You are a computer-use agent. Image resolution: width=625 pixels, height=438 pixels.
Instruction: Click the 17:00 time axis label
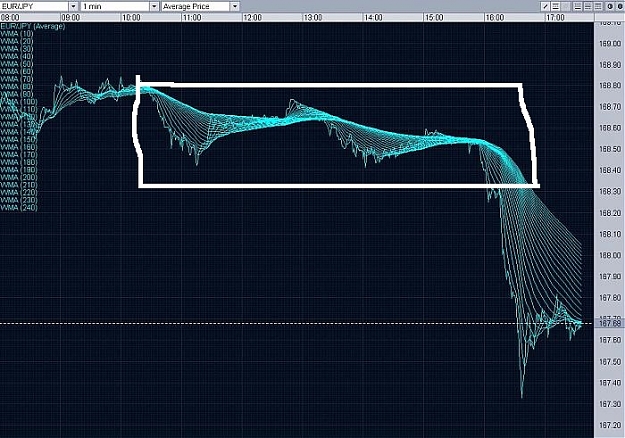555,18
